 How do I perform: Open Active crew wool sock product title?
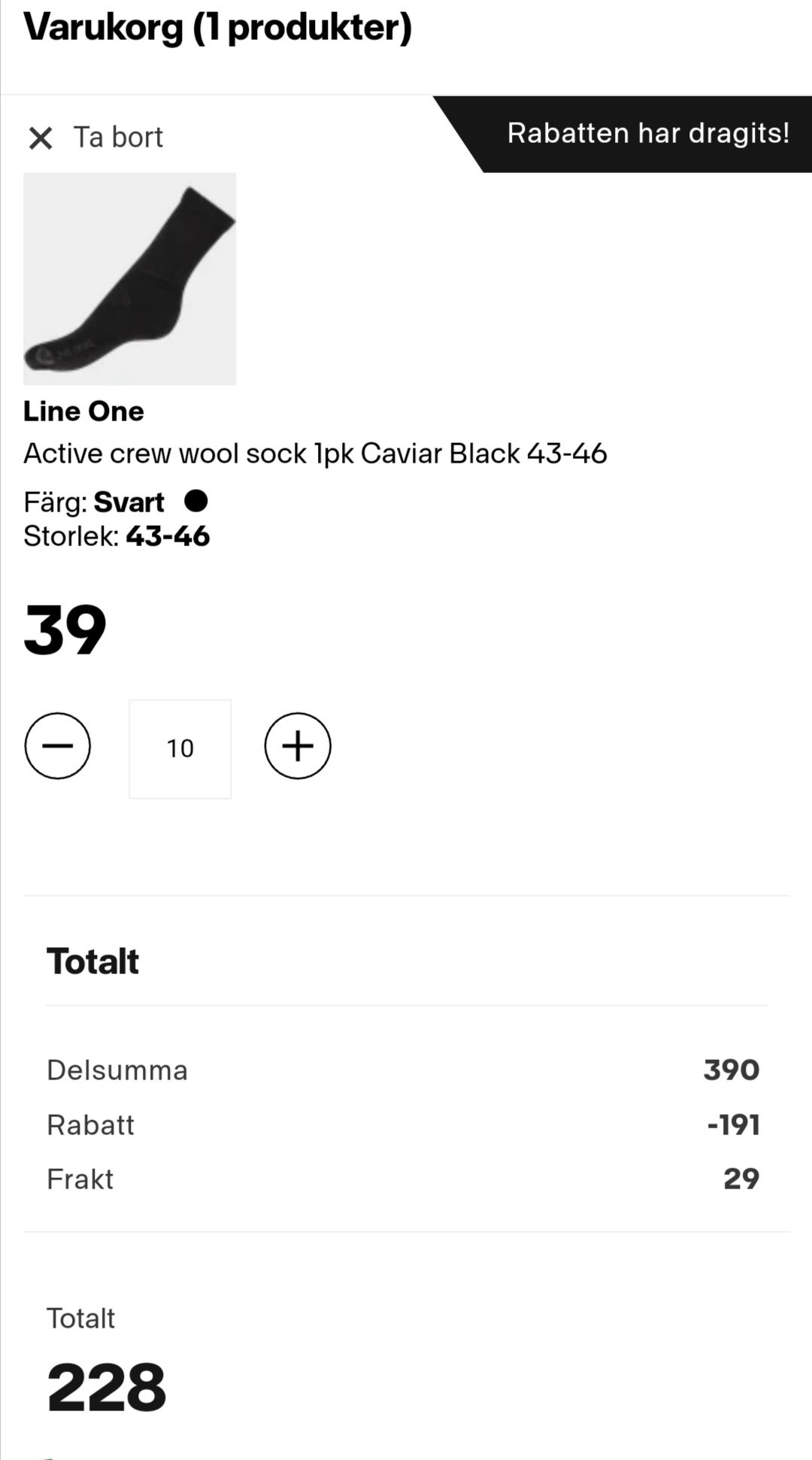[315, 454]
